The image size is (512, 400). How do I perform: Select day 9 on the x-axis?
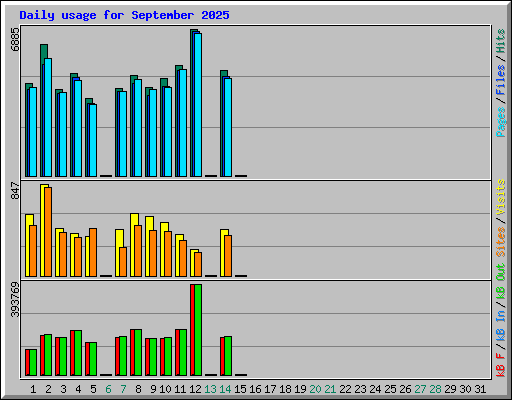(153, 389)
